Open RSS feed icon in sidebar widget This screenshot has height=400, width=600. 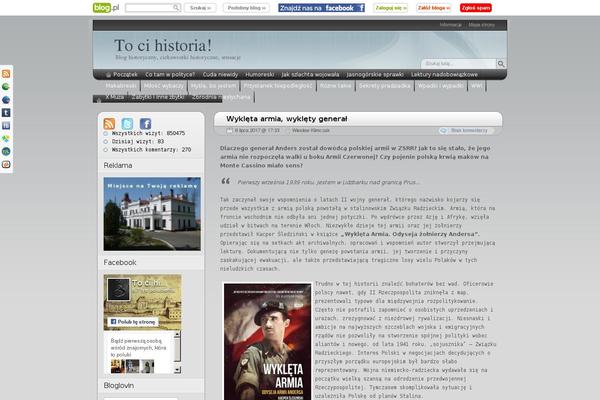(x=109, y=124)
